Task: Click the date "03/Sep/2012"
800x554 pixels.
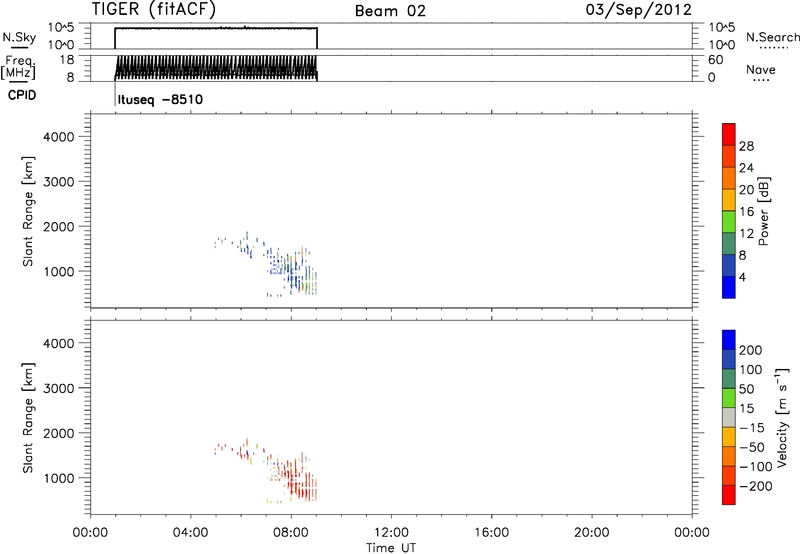Action: [x=639, y=10]
